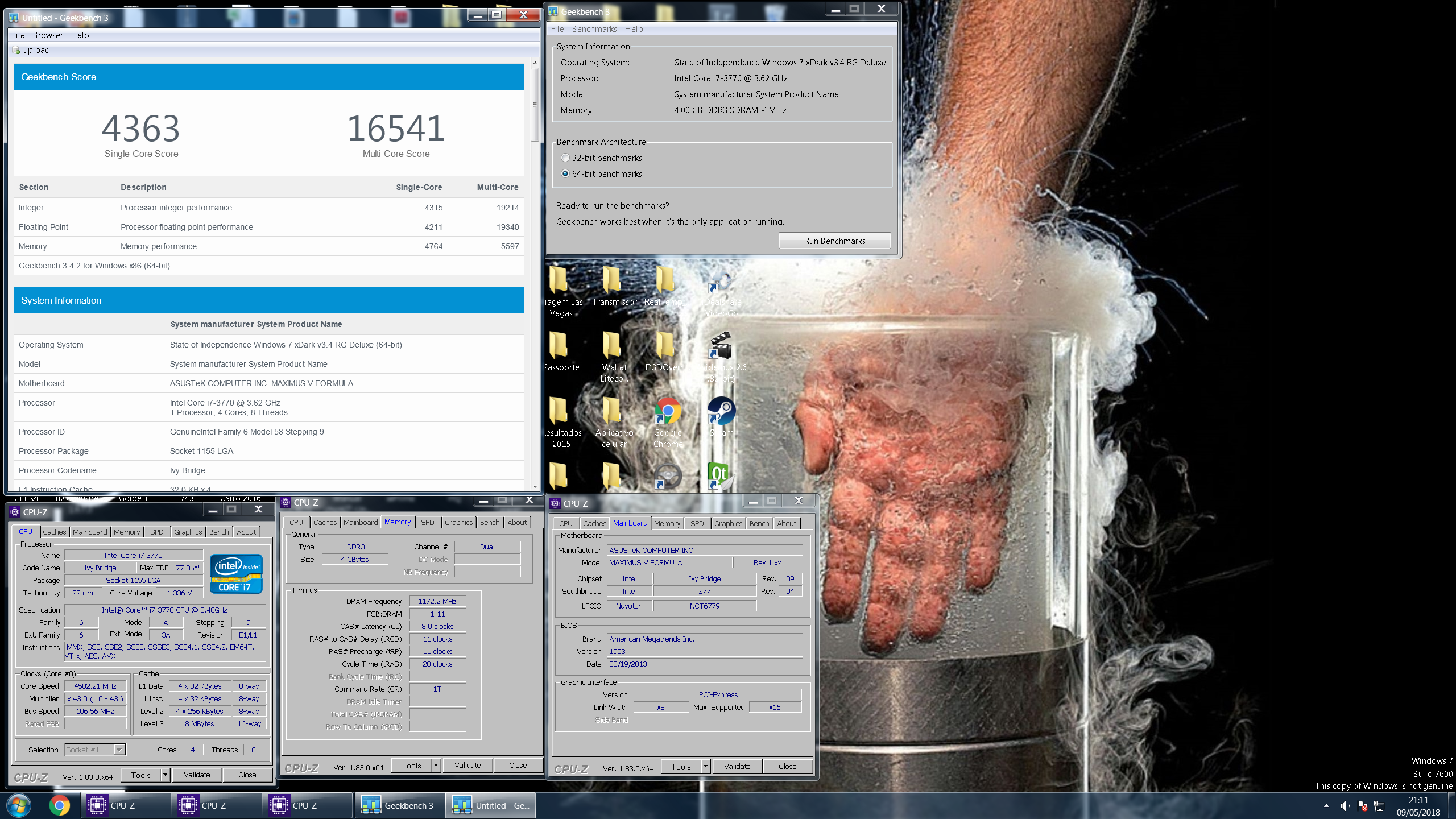Select the 32-bit benchmarks radio button
This screenshot has height=819, width=1456.
[x=565, y=158]
